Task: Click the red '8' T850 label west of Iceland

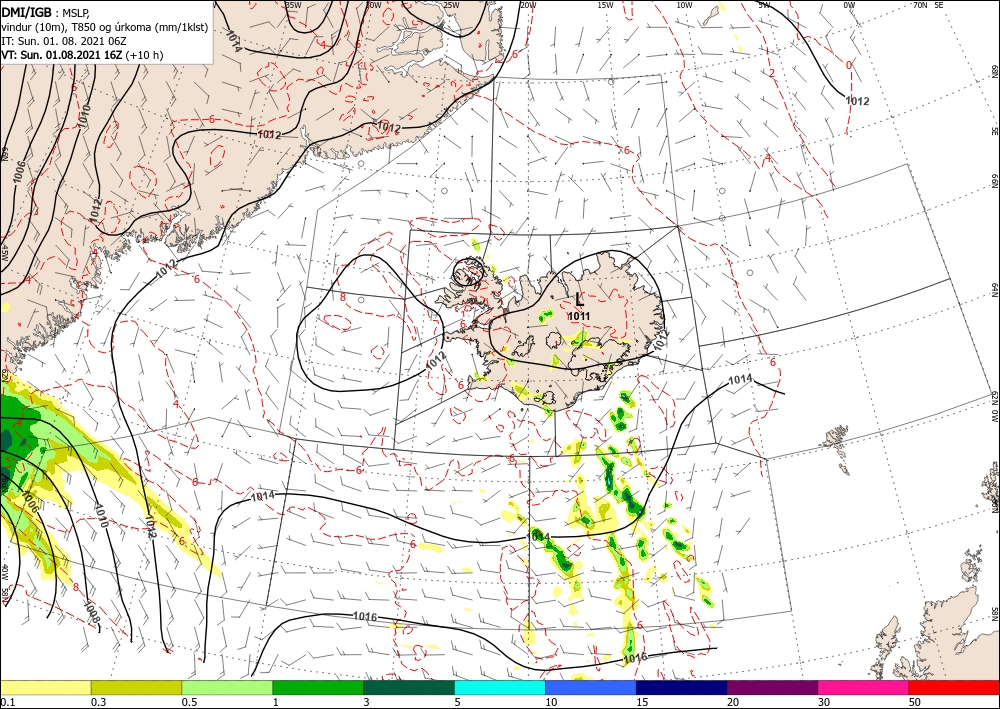Action: (x=342, y=297)
